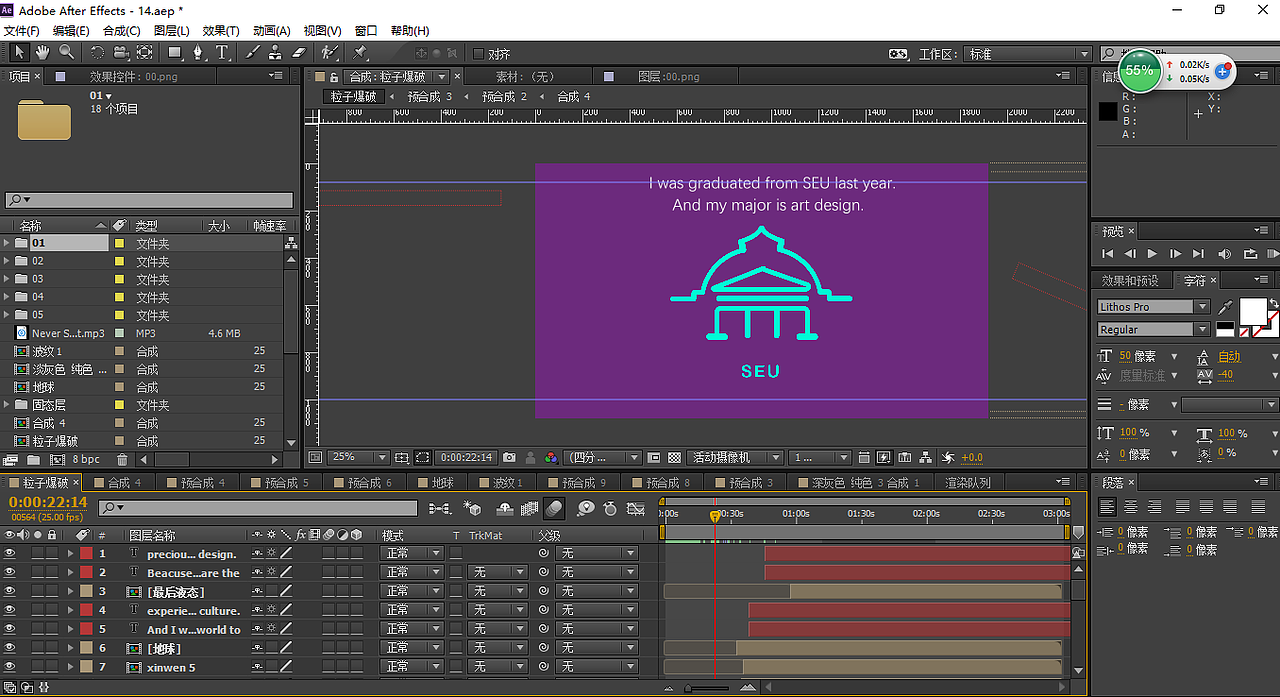Open the 合成(C) menu
The height and width of the screenshot is (697, 1280).
point(122,31)
